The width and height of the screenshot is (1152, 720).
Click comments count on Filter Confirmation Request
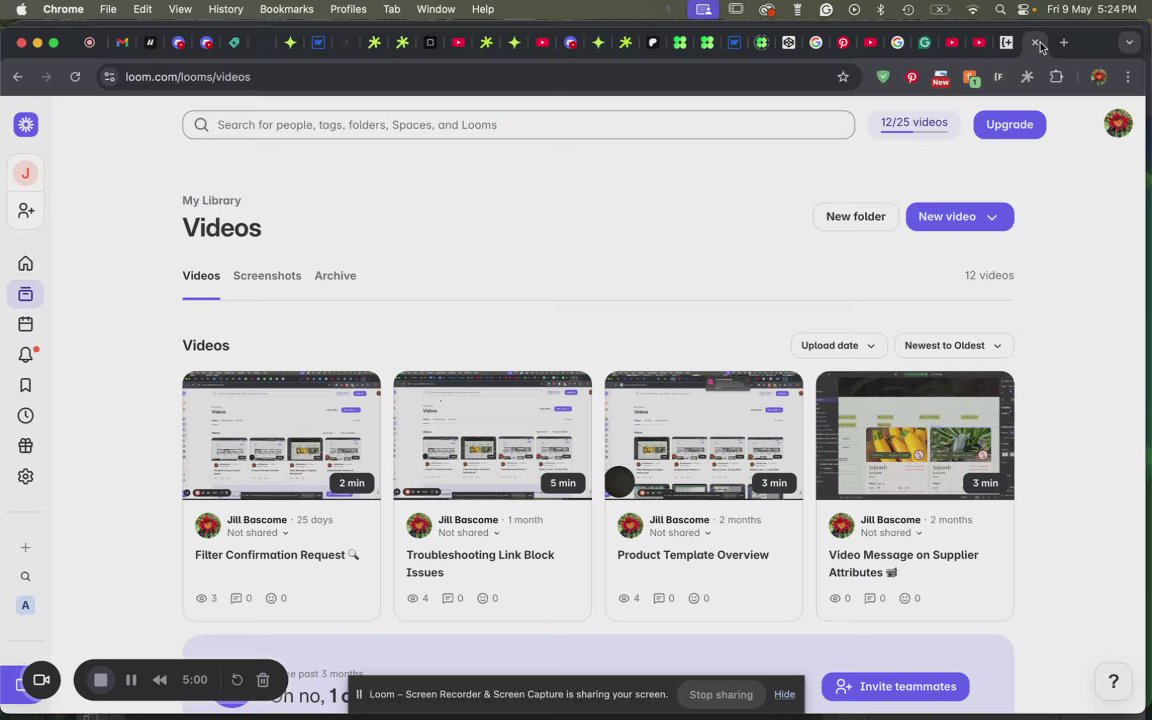[x=241, y=598]
